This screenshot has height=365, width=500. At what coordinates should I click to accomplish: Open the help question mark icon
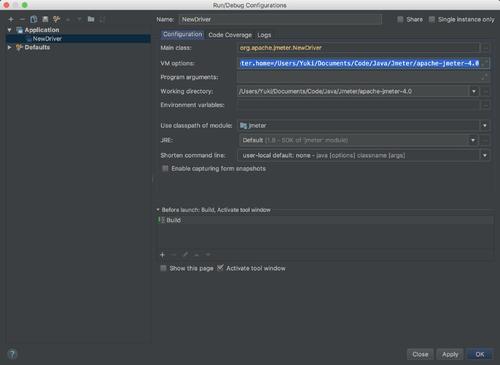(x=12, y=354)
